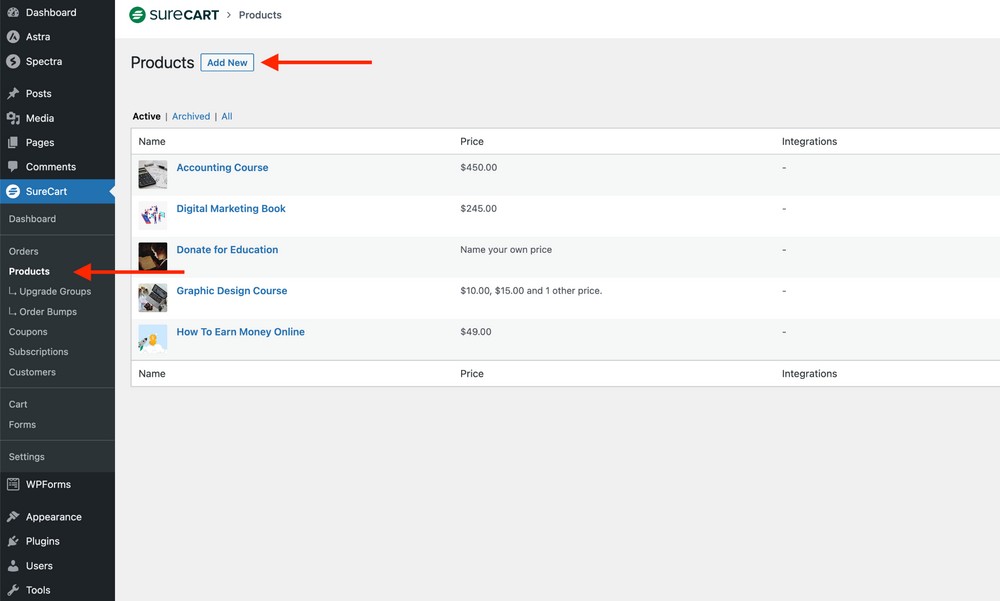Open Order Bumps submenu item

pyautogui.click(x=48, y=312)
